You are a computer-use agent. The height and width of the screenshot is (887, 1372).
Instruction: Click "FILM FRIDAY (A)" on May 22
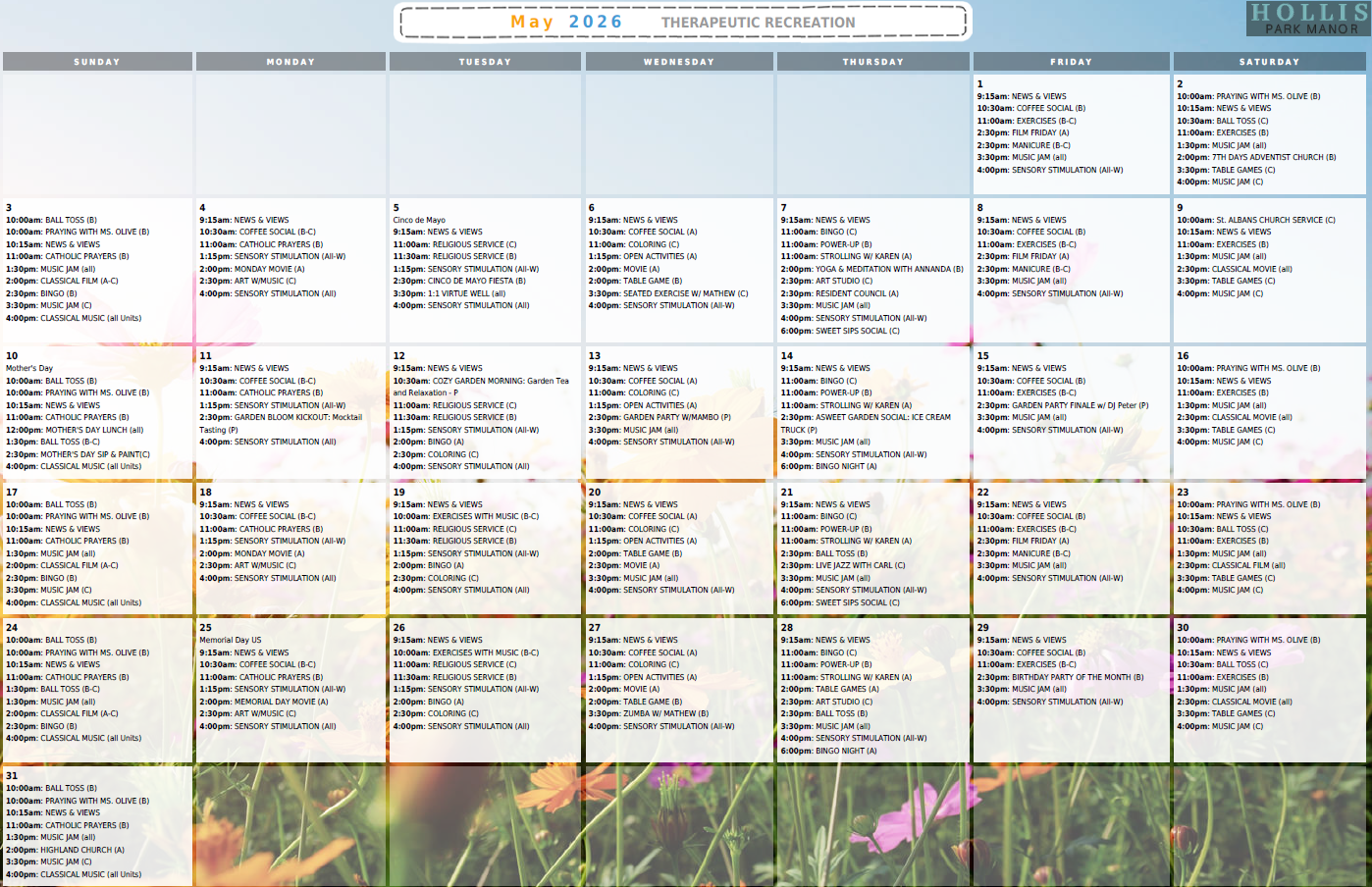pyautogui.click(x=1040, y=541)
